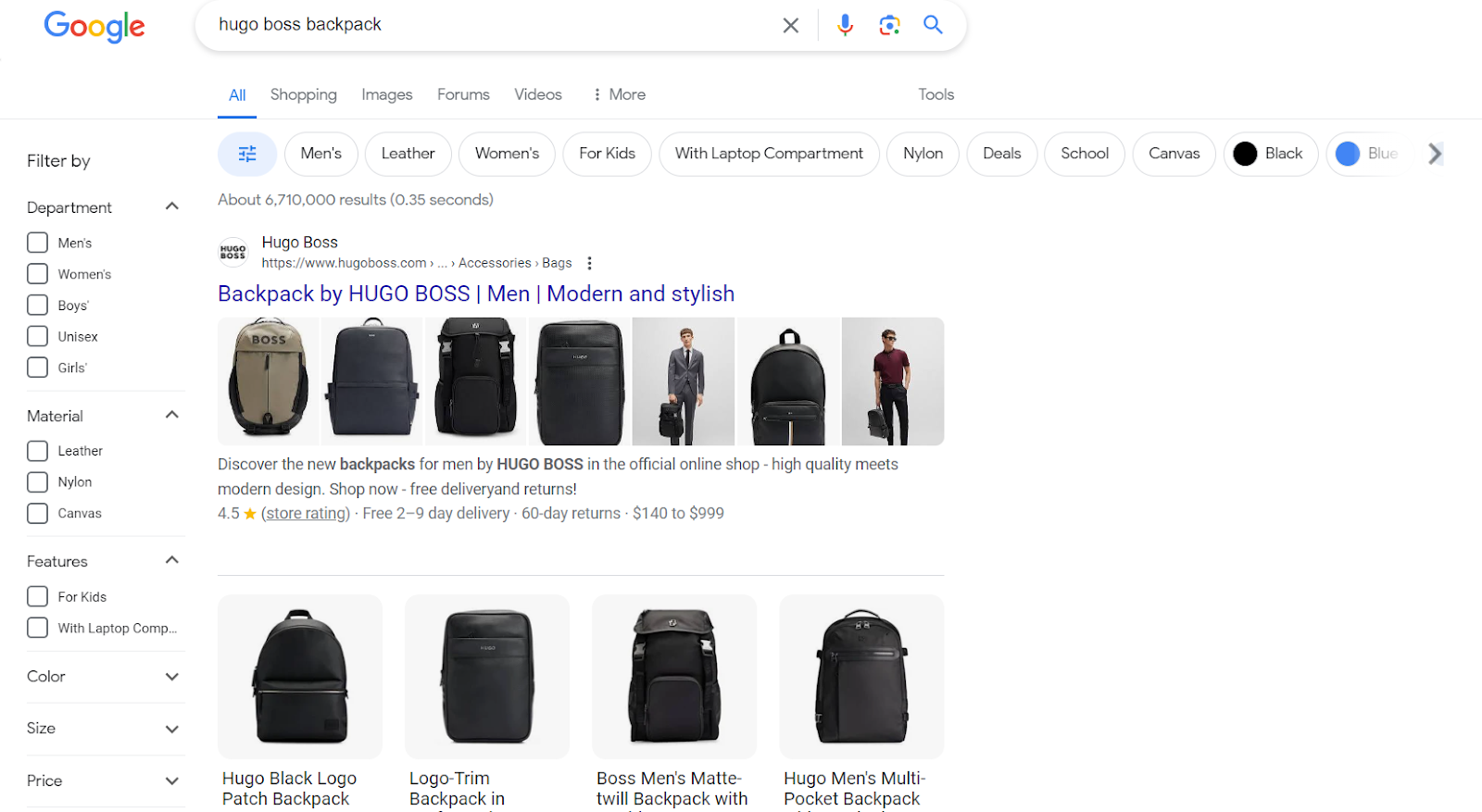Viewport: 1482px width, 812px height.
Task: Collapse the Material filter section
Action: [x=171, y=415]
